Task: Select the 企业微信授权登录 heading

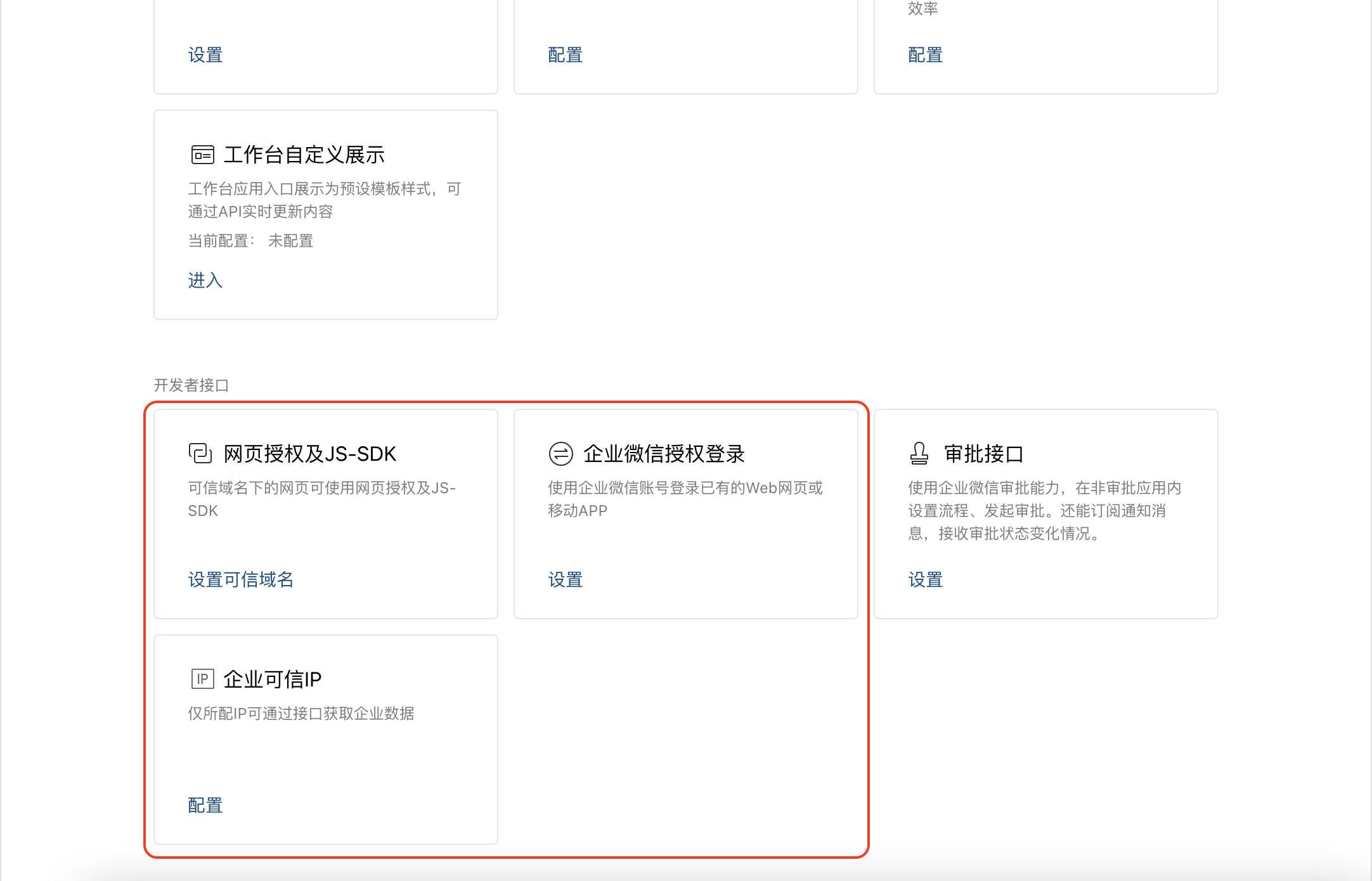Action: 664,454
